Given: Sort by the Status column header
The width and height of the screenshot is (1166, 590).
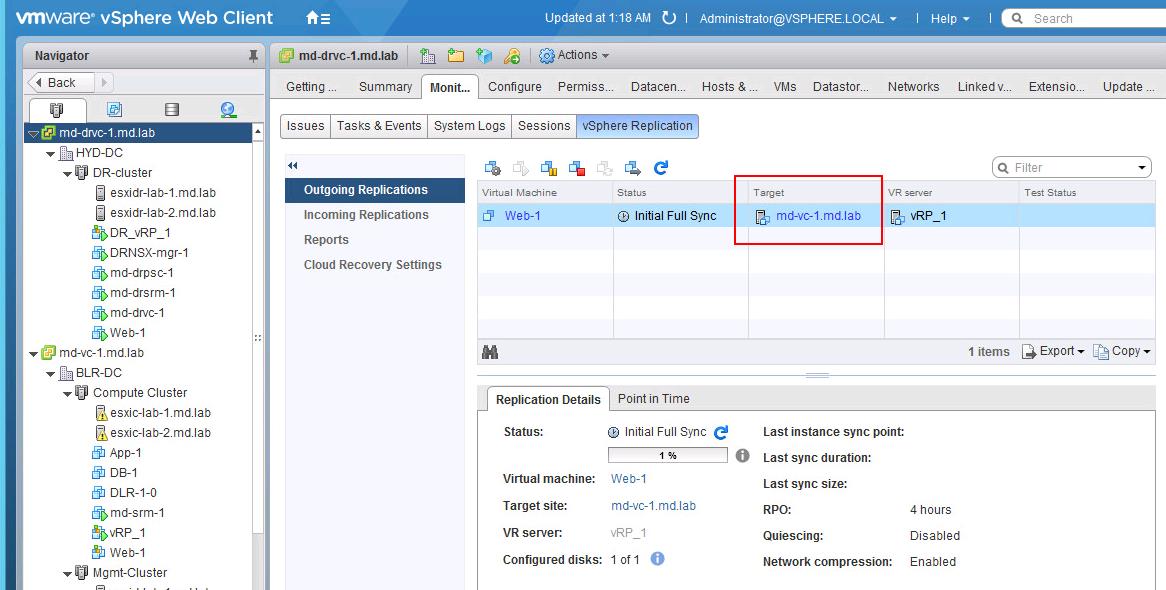Looking at the screenshot, I should pyautogui.click(x=680, y=193).
